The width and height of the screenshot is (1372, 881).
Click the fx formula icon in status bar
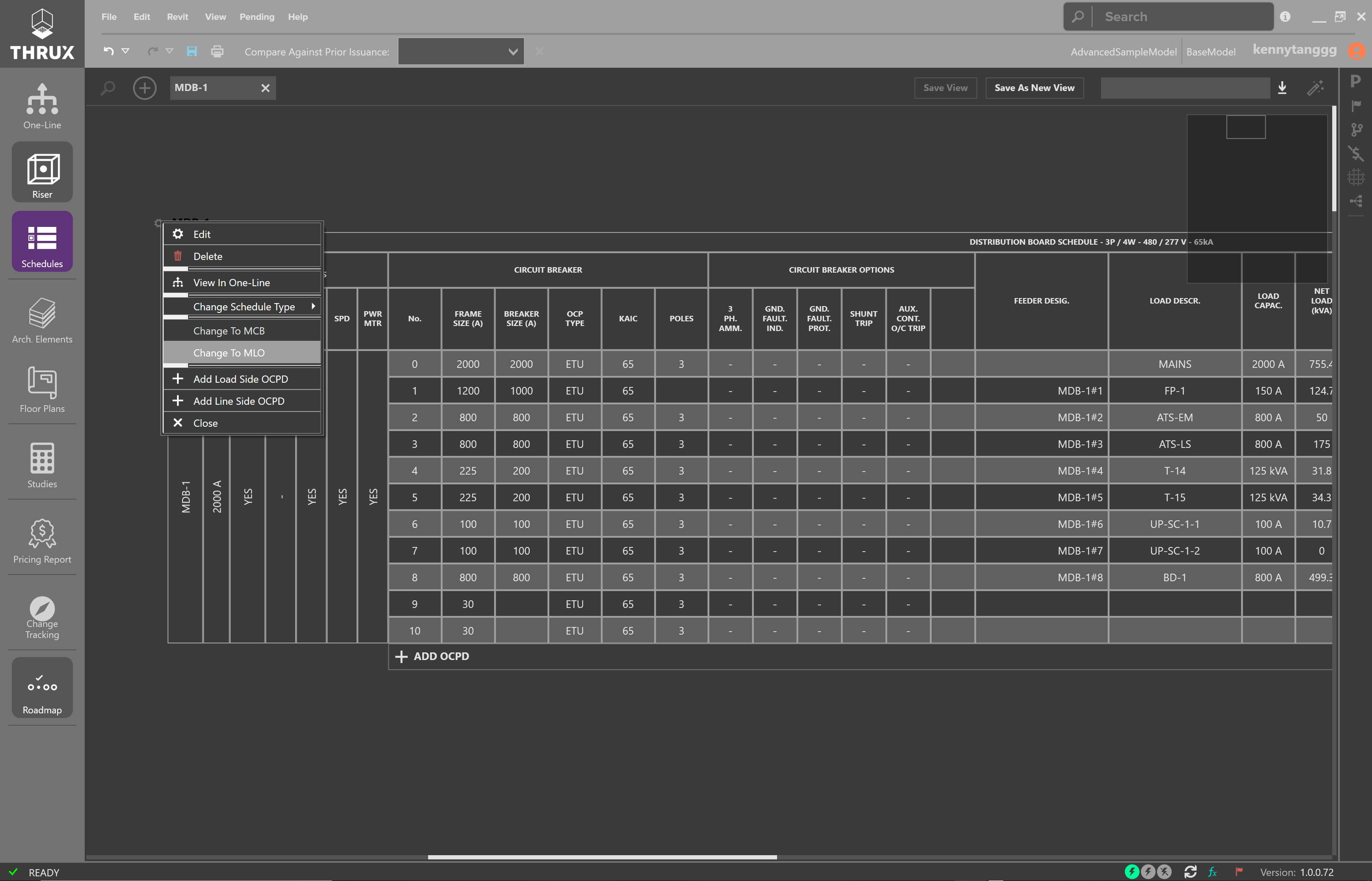[1212, 872]
